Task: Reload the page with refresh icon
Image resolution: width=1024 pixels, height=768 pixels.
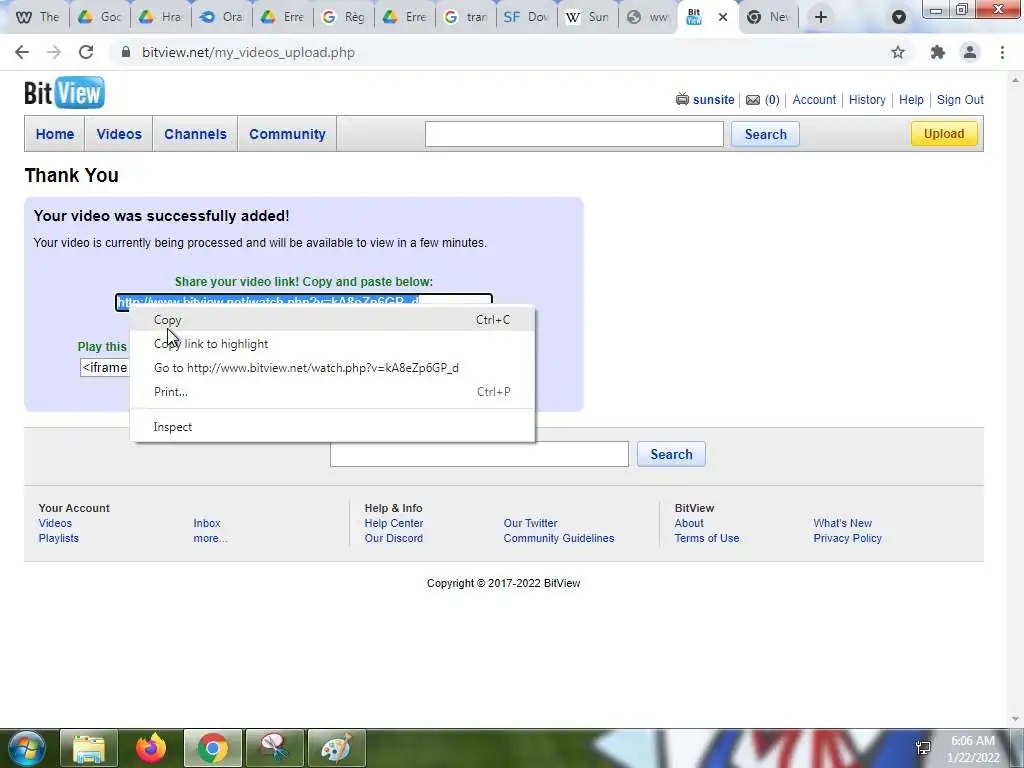Action: coord(86,52)
